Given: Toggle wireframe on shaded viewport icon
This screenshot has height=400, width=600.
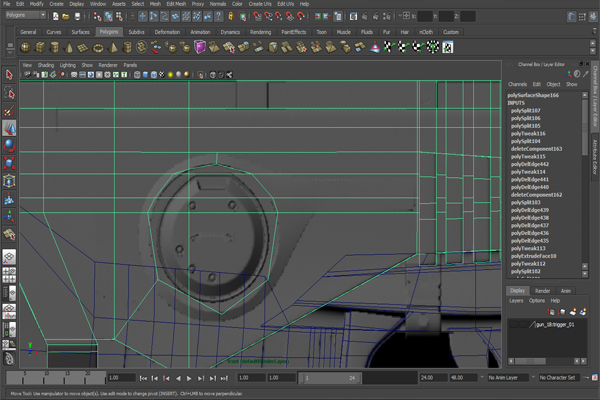Looking at the screenshot, I should point(153,75).
